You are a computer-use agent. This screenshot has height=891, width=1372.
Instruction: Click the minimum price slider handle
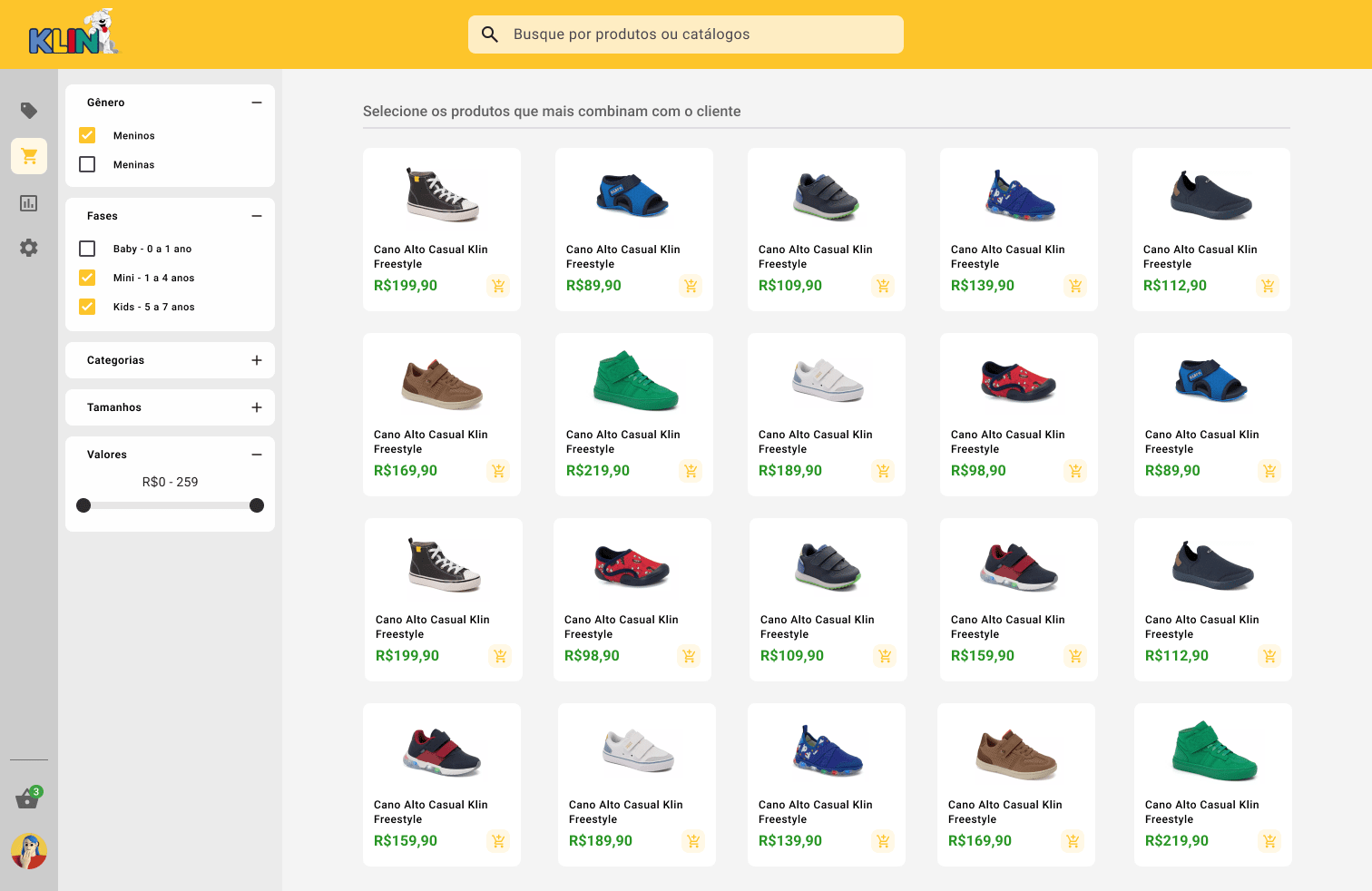click(83, 505)
